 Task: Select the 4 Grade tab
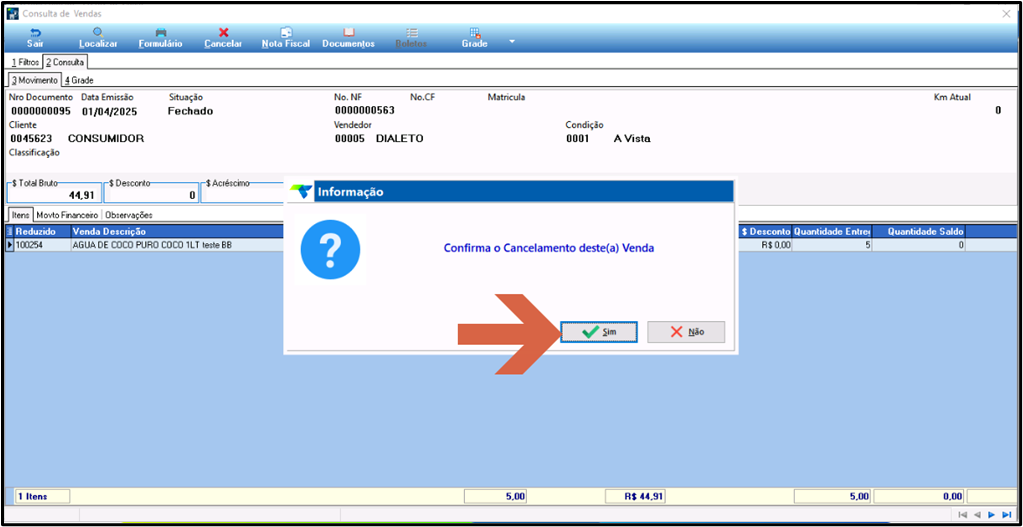(x=80, y=80)
